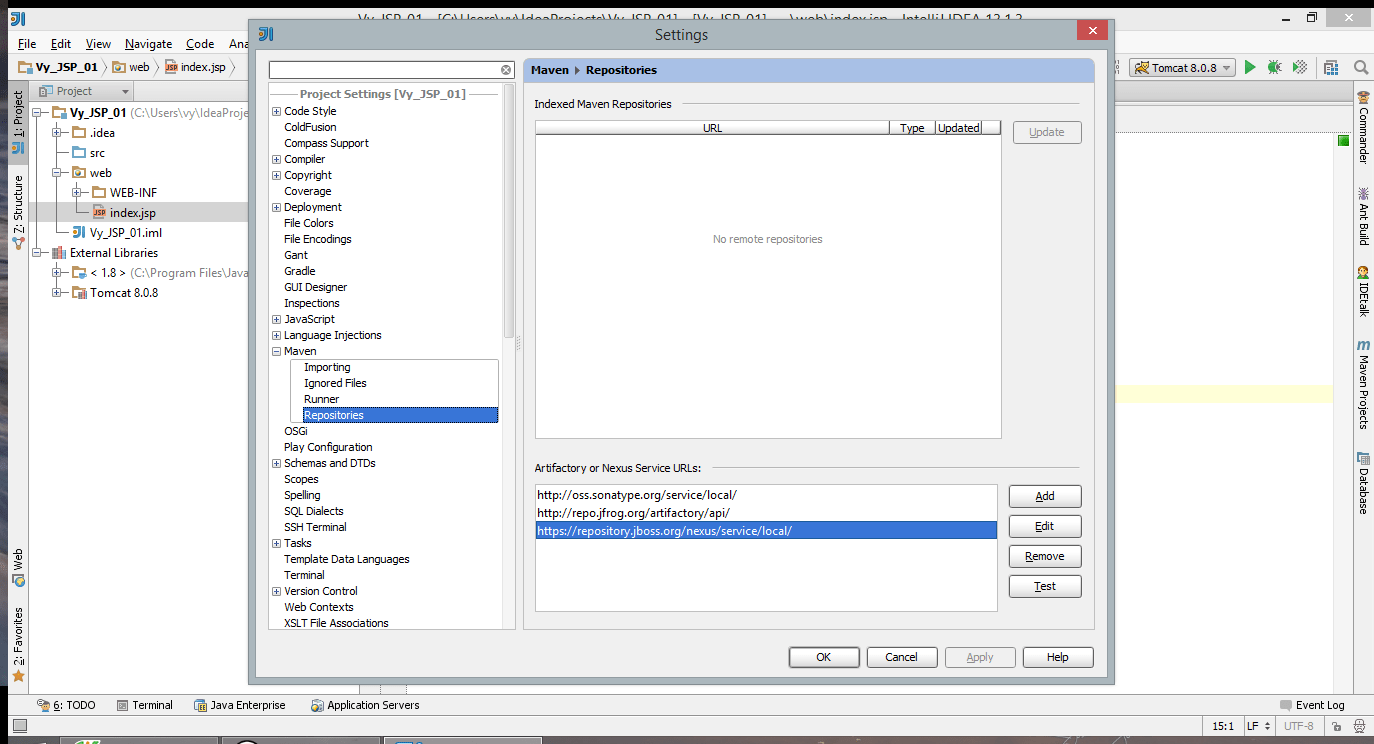Click Run with Coverage icon
Image resolution: width=1374 pixels, height=744 pixels.
1299,67
